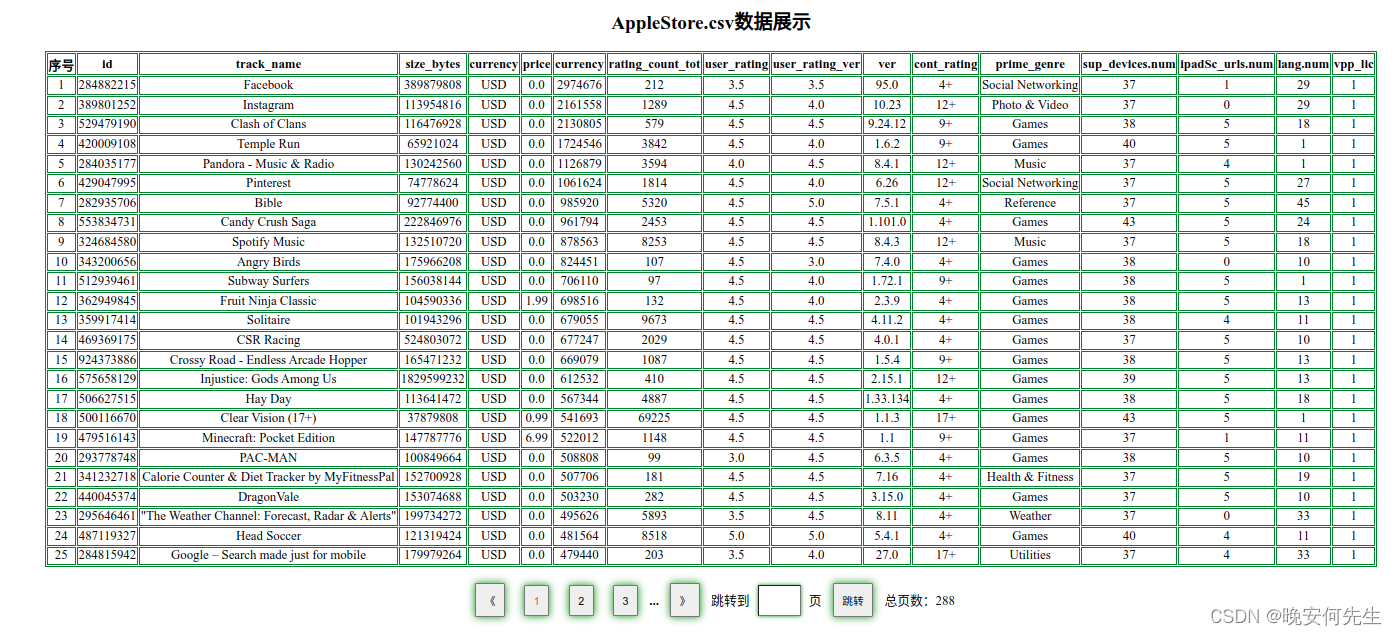Click the Clear Vision (17+) cell

268,418
